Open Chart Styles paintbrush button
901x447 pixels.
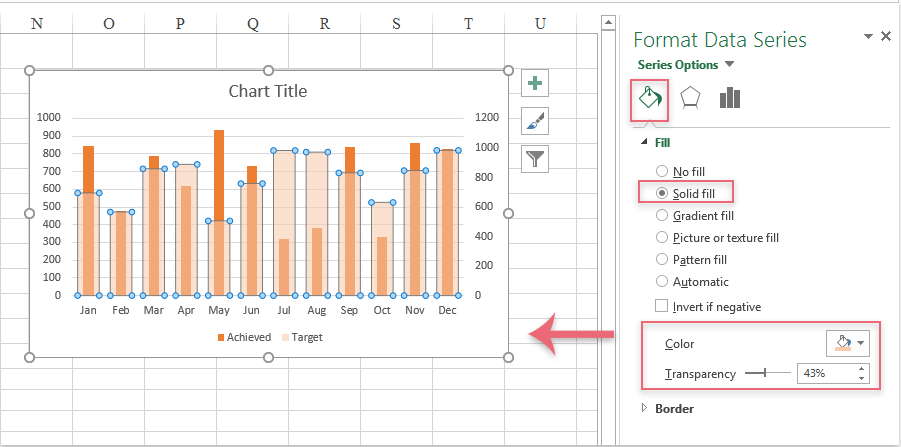[535, 121]
